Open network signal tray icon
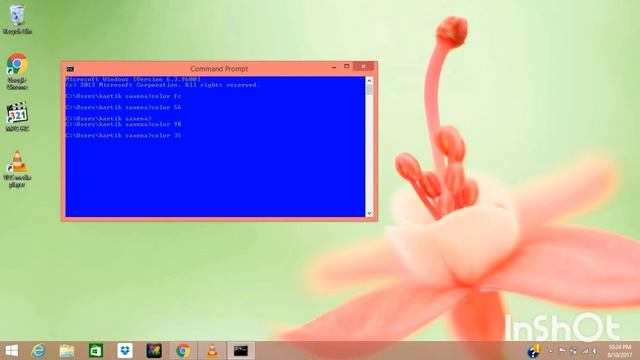This screenshot has width=640, height=360. click(585, 351)
